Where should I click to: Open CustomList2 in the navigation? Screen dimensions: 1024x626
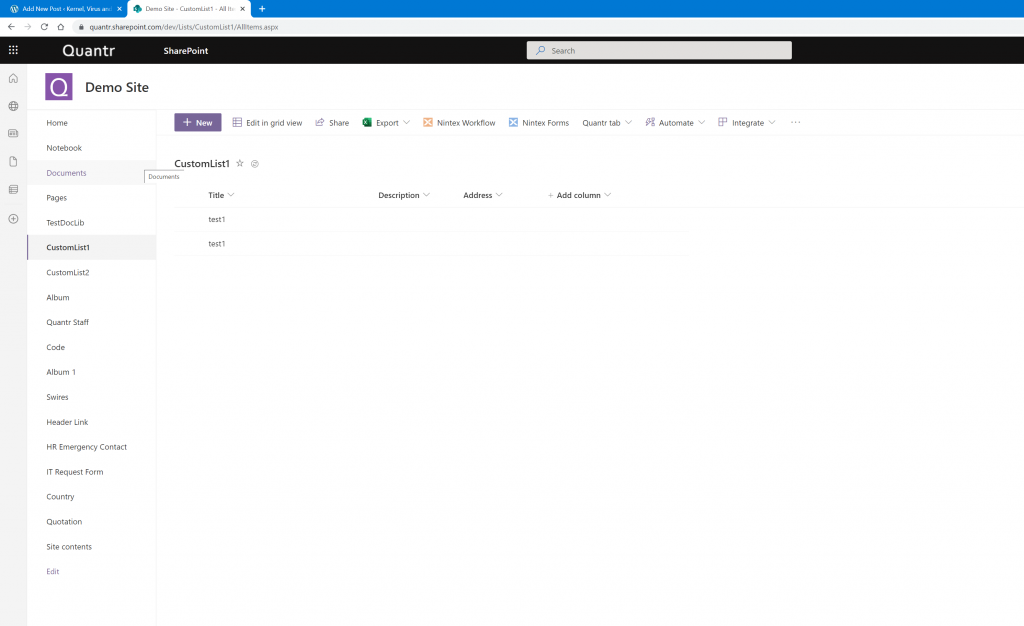[x=68, y=272]
